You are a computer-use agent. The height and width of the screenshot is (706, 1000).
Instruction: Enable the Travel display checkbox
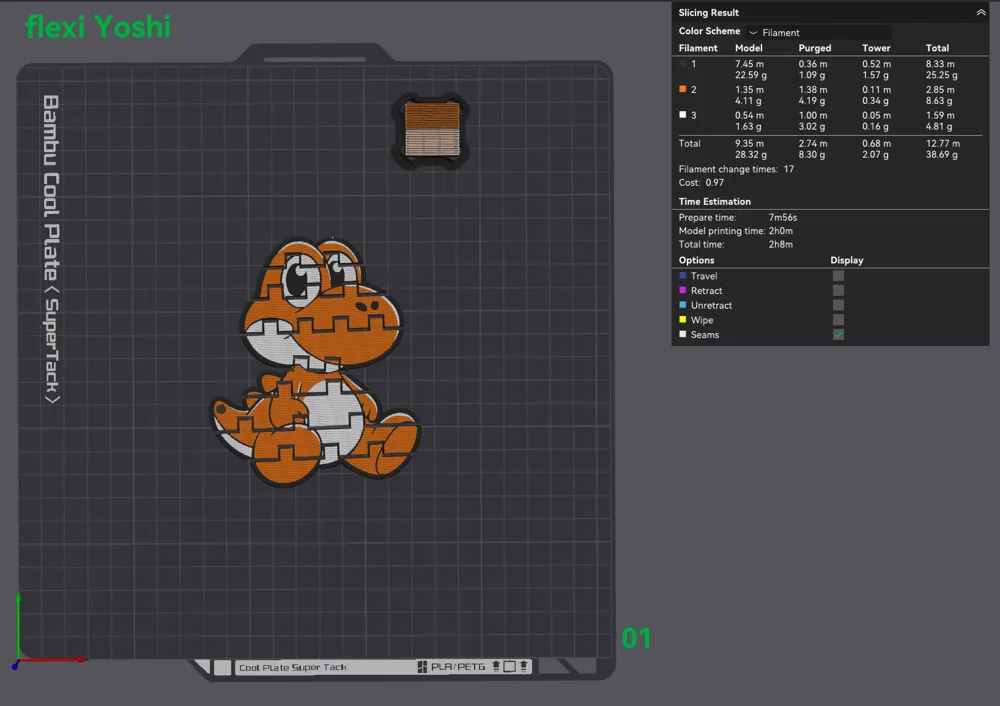[838, 276]
